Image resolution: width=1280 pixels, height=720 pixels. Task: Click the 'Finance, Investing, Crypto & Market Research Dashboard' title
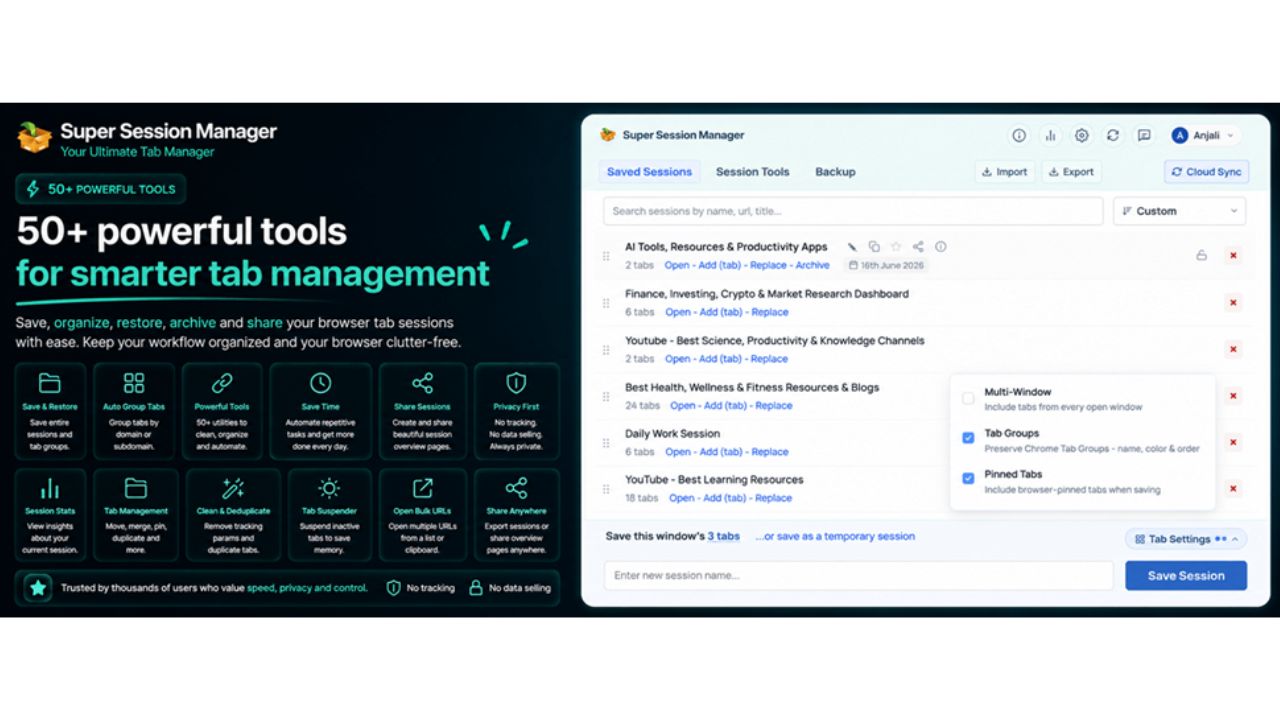[x=767, y=294]
